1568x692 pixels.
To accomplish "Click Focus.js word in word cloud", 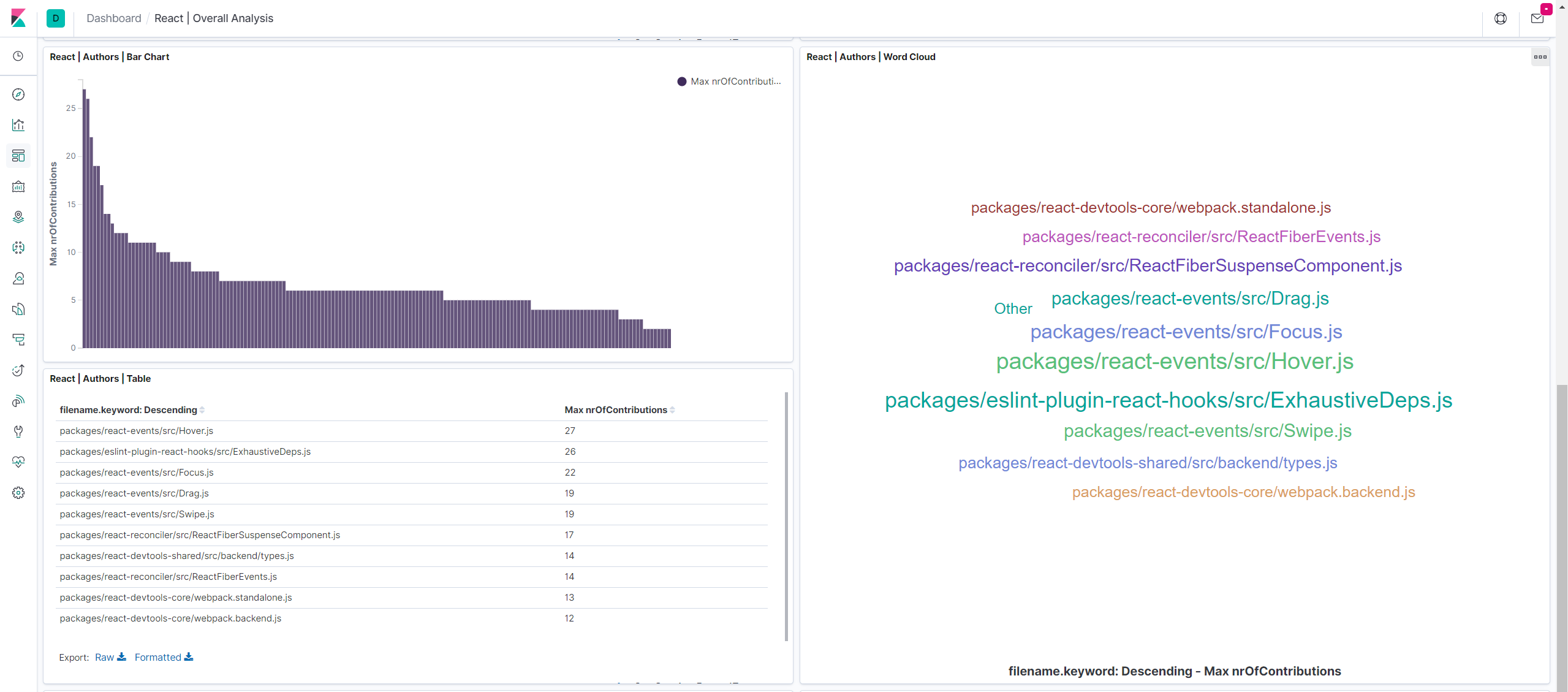I will coord(1186,332).
